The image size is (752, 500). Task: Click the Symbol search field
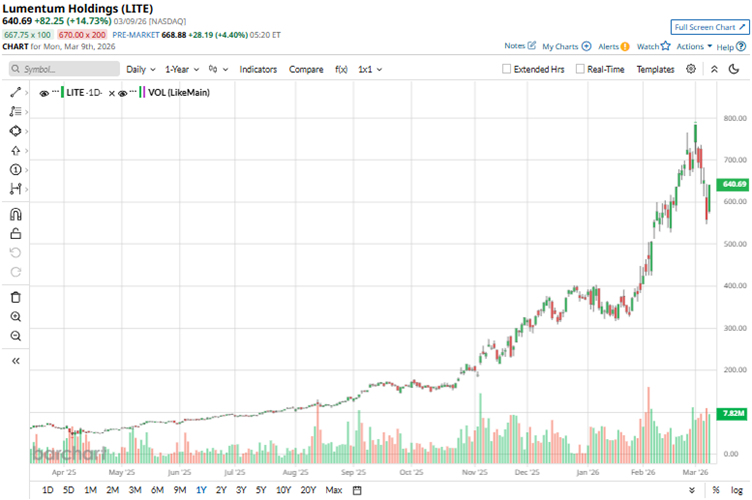tap(62, 69)
